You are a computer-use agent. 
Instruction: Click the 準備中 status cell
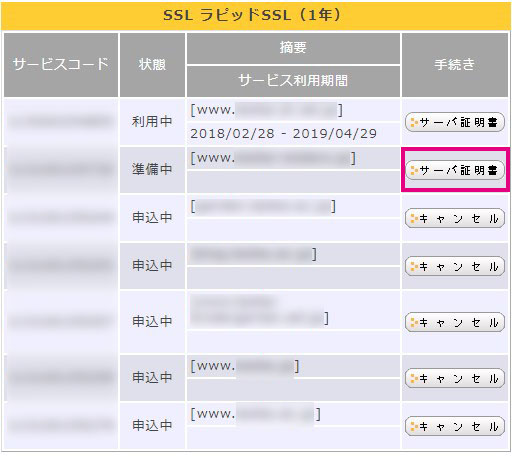(x=152, y=170)
